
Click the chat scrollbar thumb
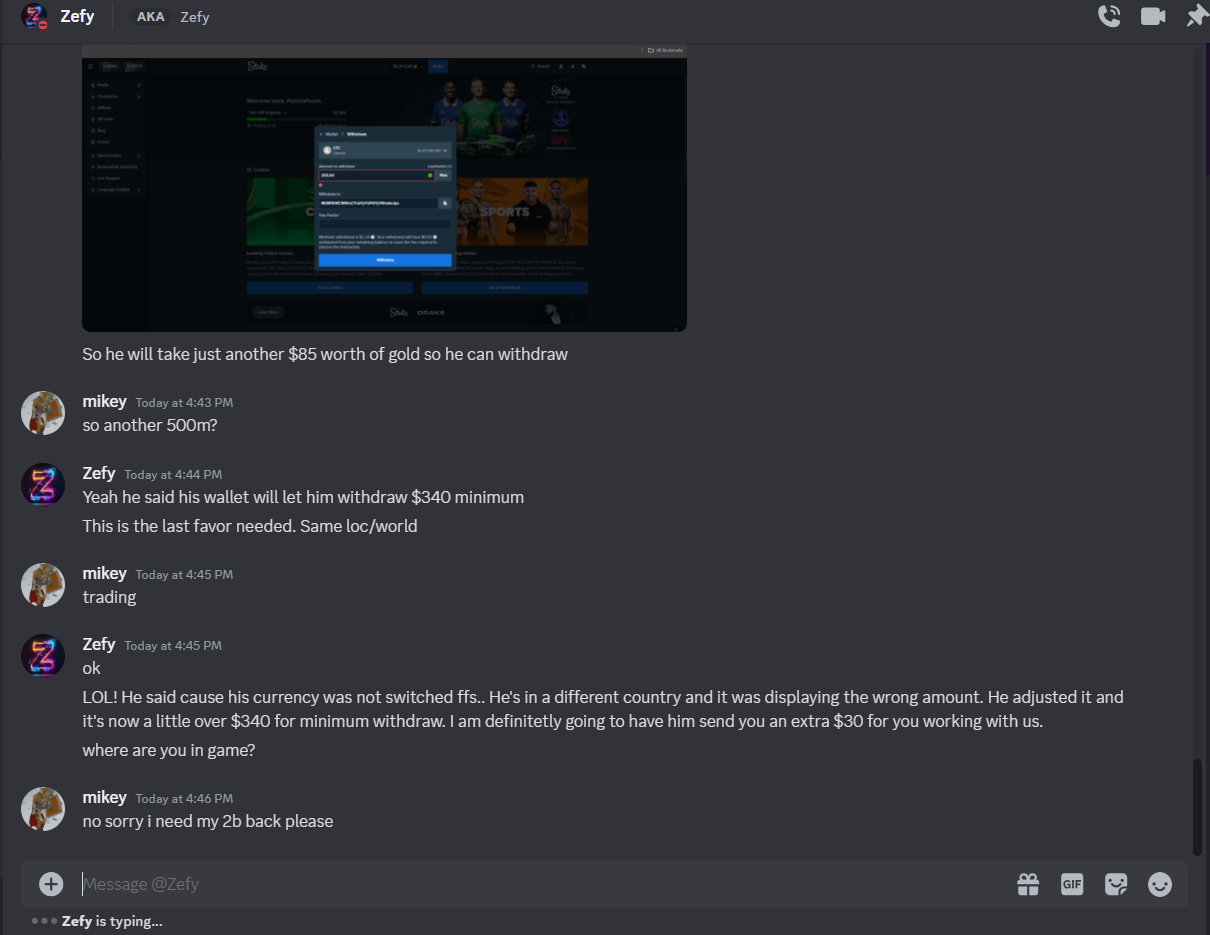(1198, 807)
